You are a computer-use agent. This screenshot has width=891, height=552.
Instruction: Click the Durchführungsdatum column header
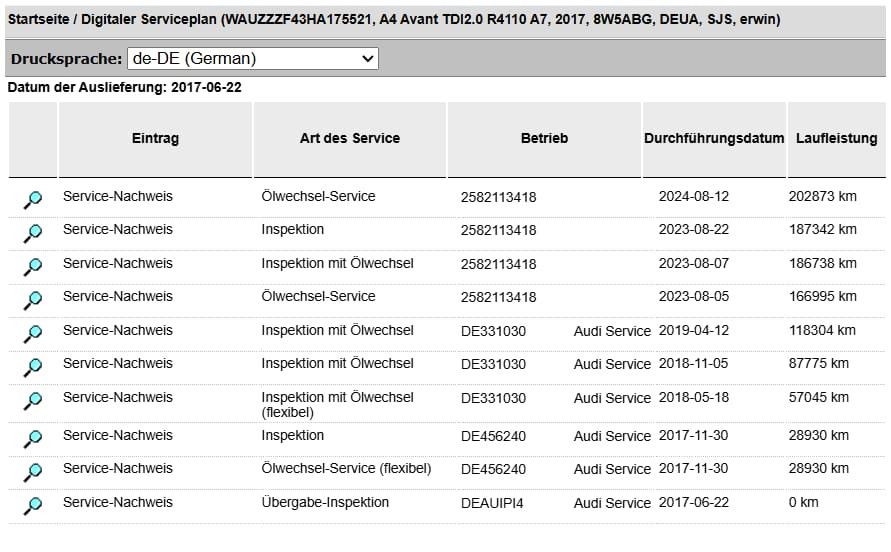(713, 139)
